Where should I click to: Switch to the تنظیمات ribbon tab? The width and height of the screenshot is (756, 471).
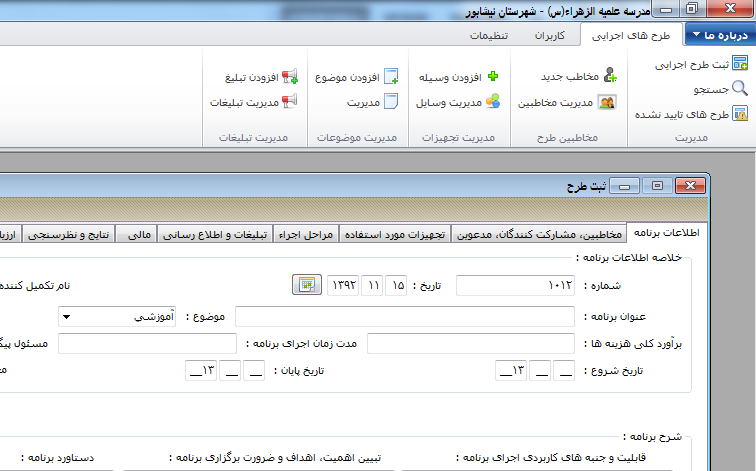[490, 36]
